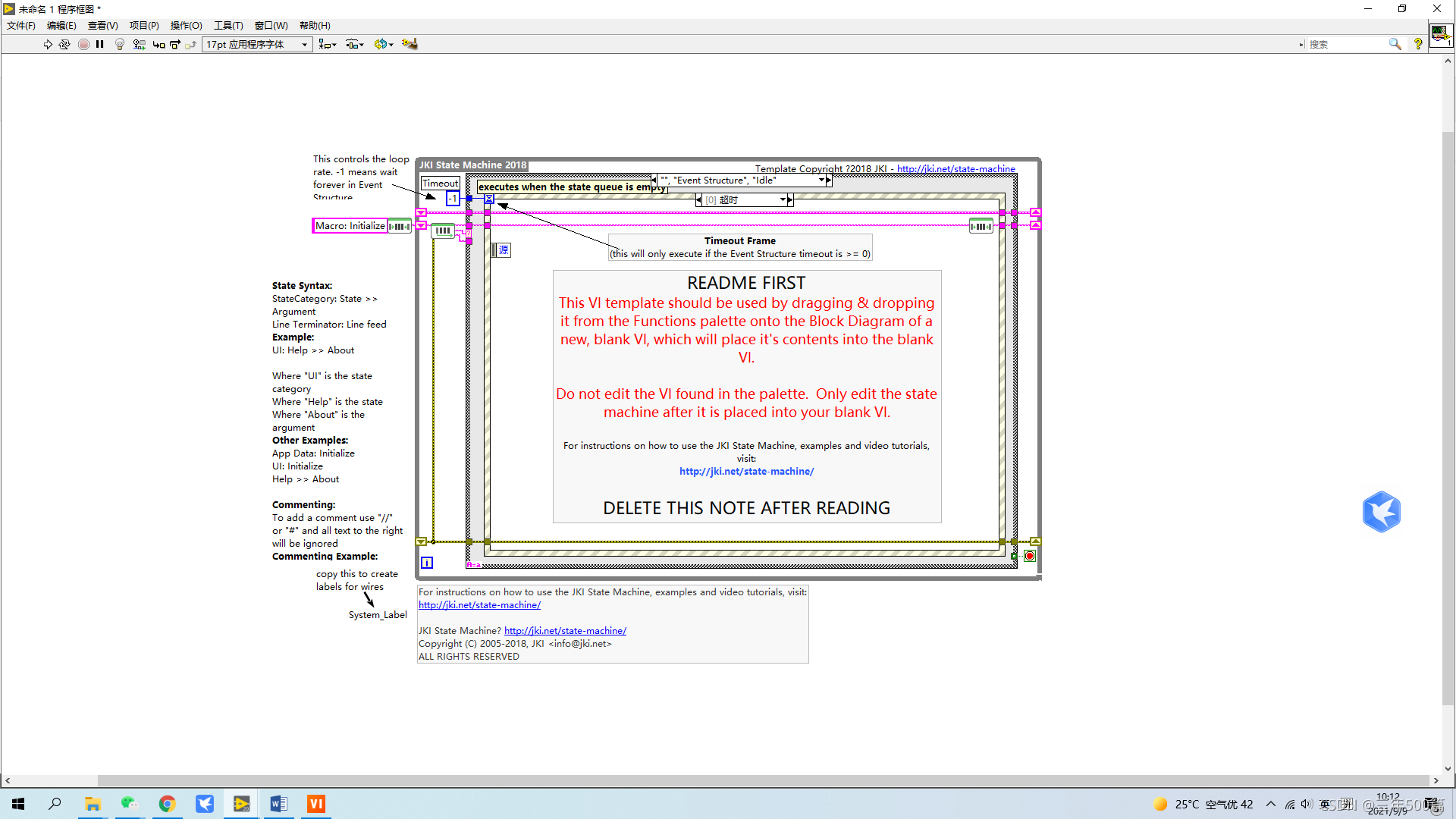Toggle Retain Wire Values

[x=139, y=45]
